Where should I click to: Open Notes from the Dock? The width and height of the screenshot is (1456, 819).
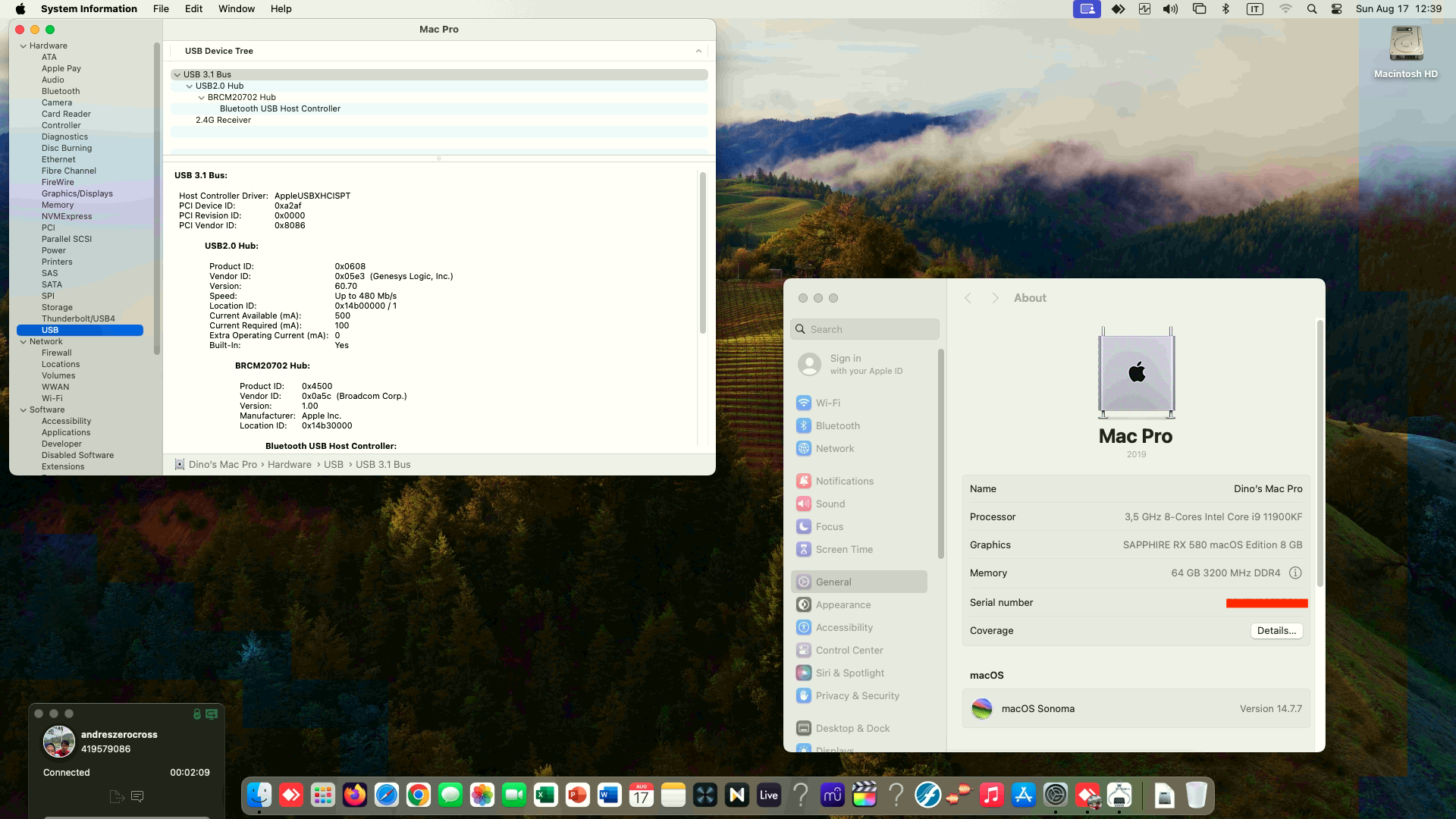click(x=673, y=795)
